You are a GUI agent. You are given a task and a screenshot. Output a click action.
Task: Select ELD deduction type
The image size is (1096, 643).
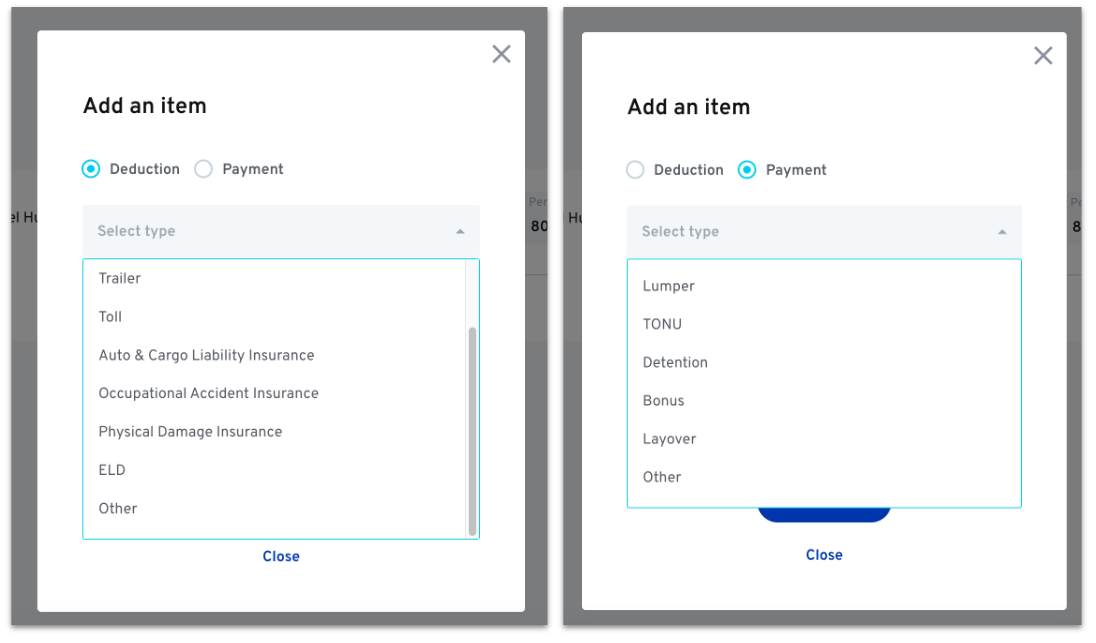tap(112, 470)
